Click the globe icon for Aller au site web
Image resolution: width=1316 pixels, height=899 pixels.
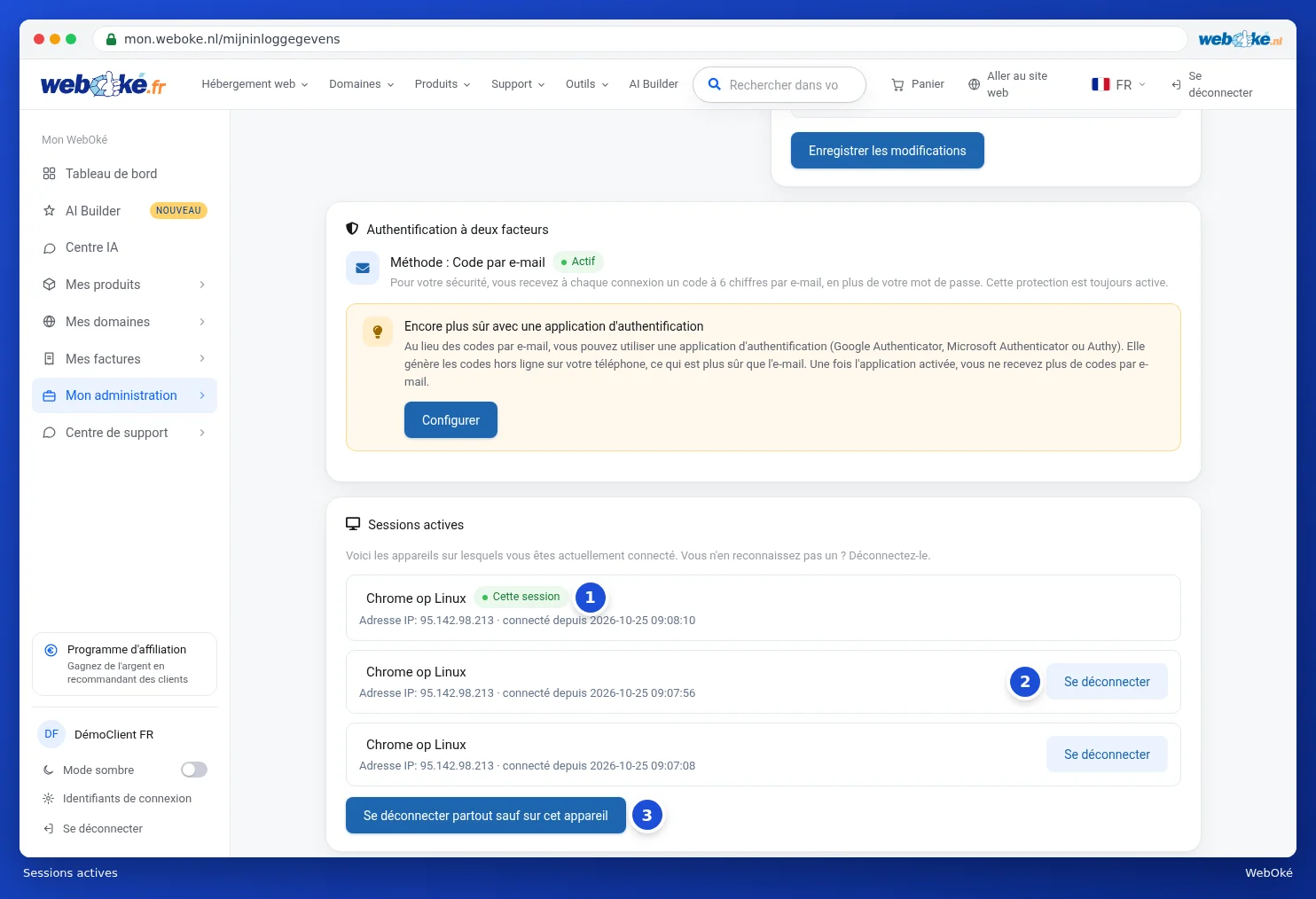[974, 84]
